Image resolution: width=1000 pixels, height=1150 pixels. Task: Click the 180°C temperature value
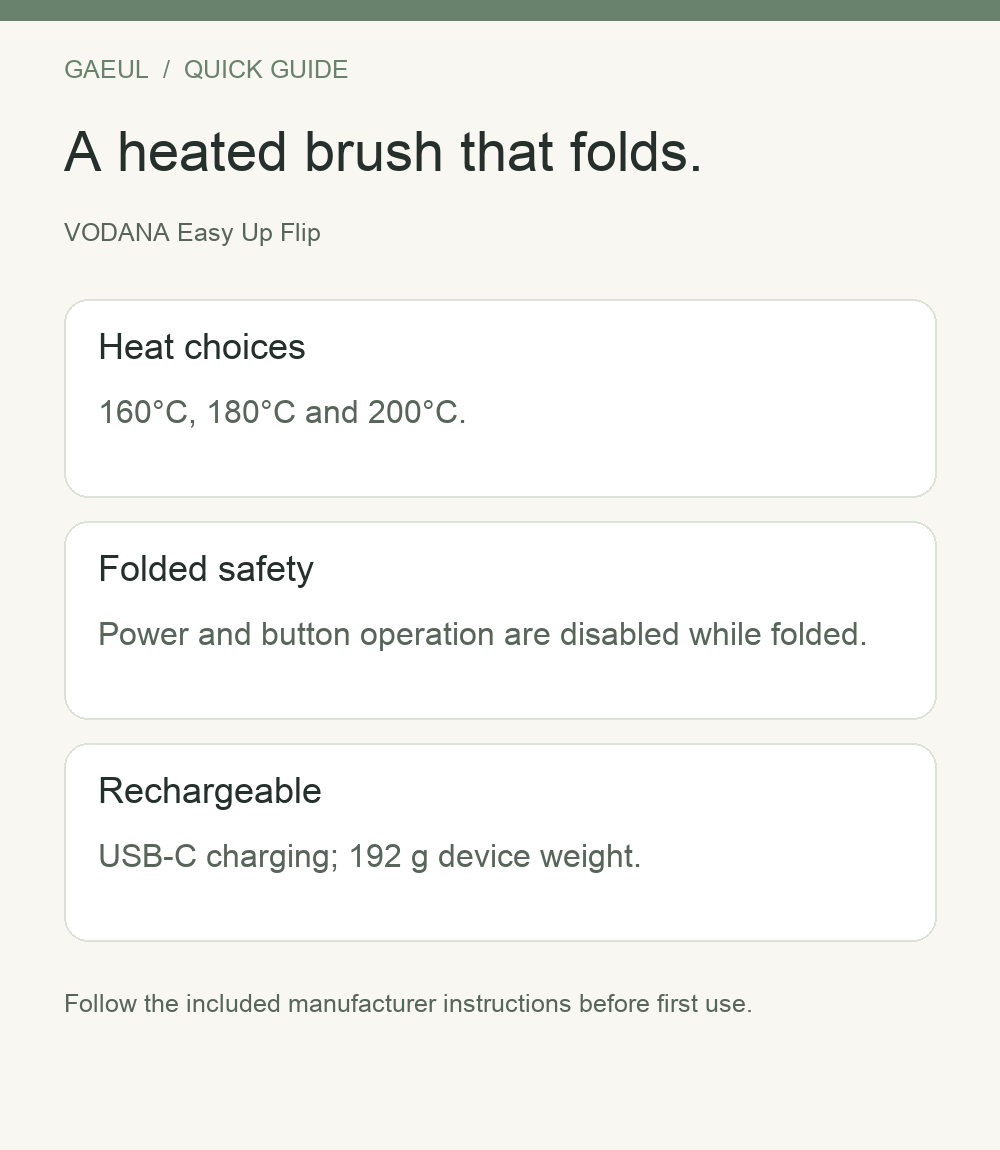pos(251,412)
